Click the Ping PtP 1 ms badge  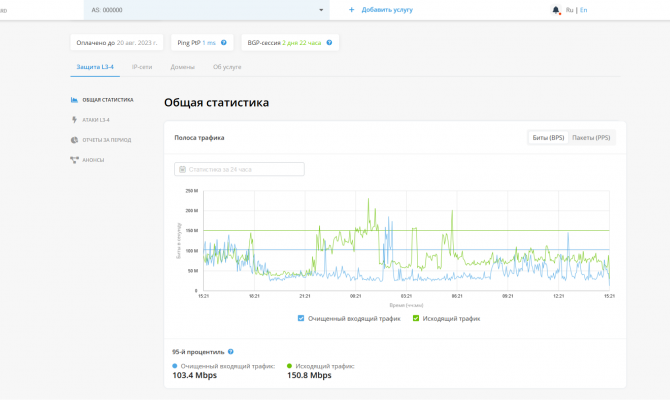202,43
